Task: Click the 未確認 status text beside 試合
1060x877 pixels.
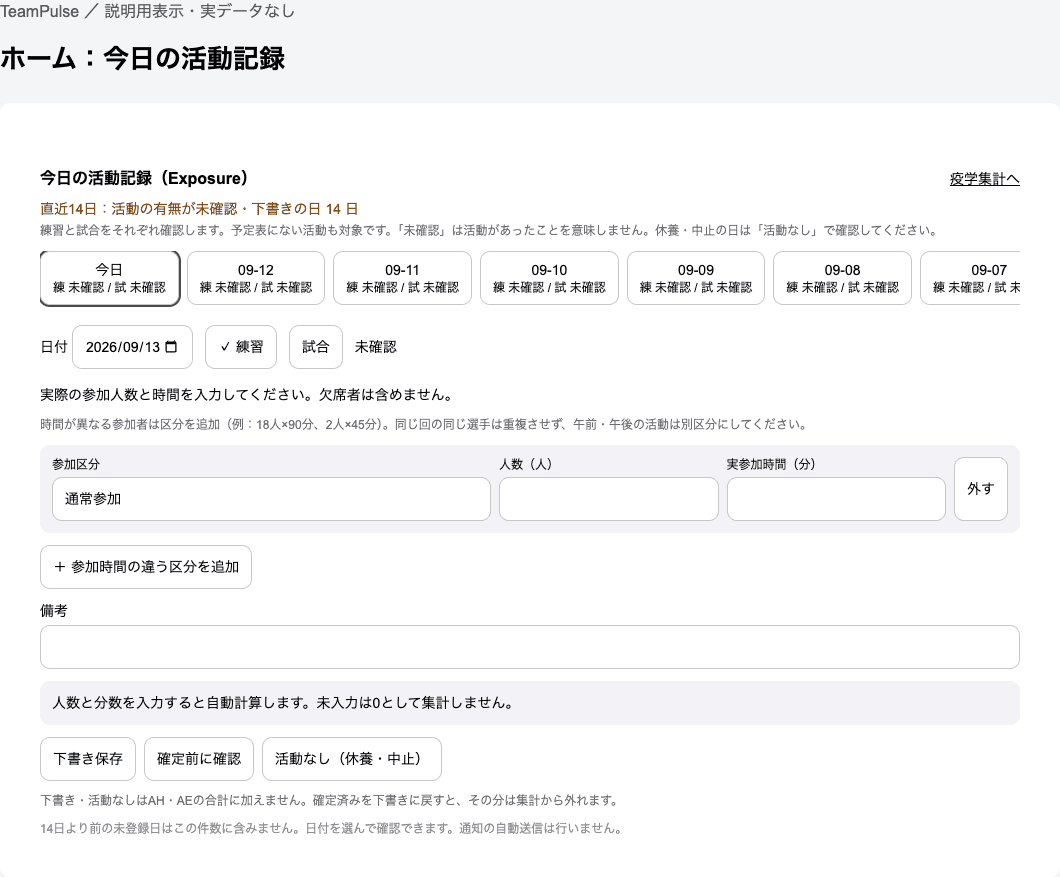Action: pos(376,347)
